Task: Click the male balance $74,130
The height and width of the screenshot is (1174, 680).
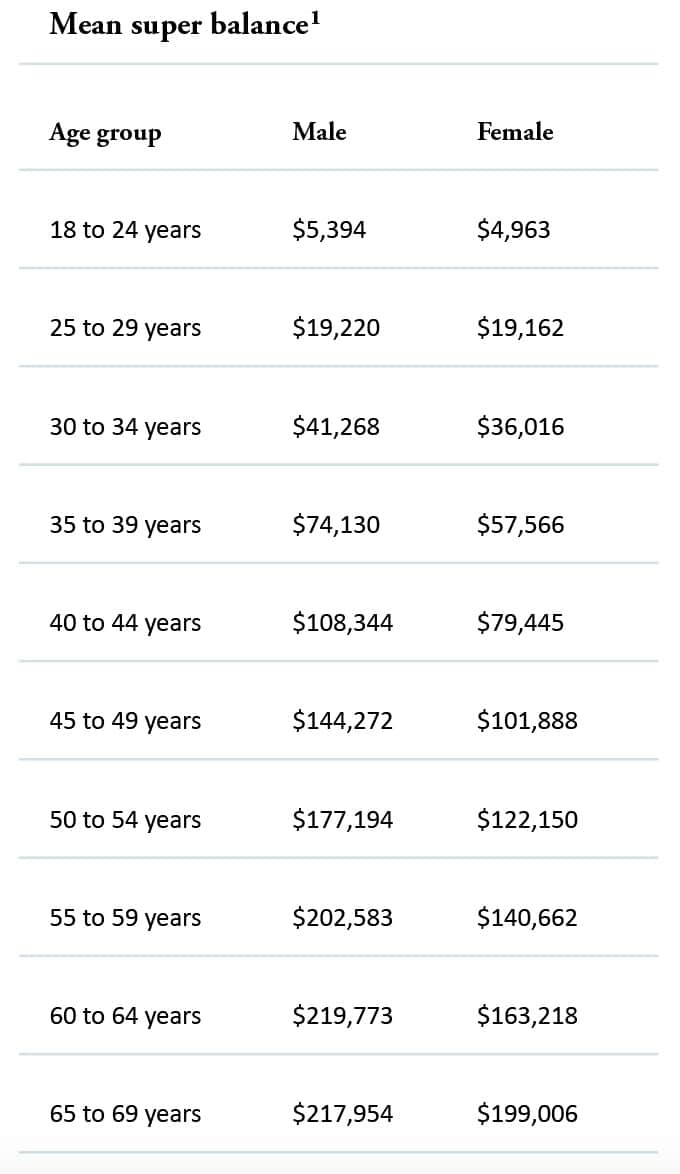Action: coord(336,525)
